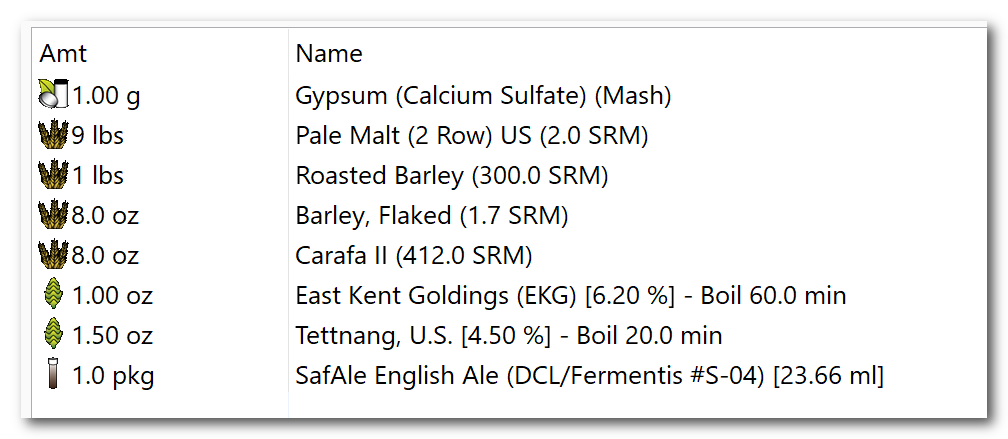Sort by the Amt column header
The image size is (1008, 439).
click(63, 53)
